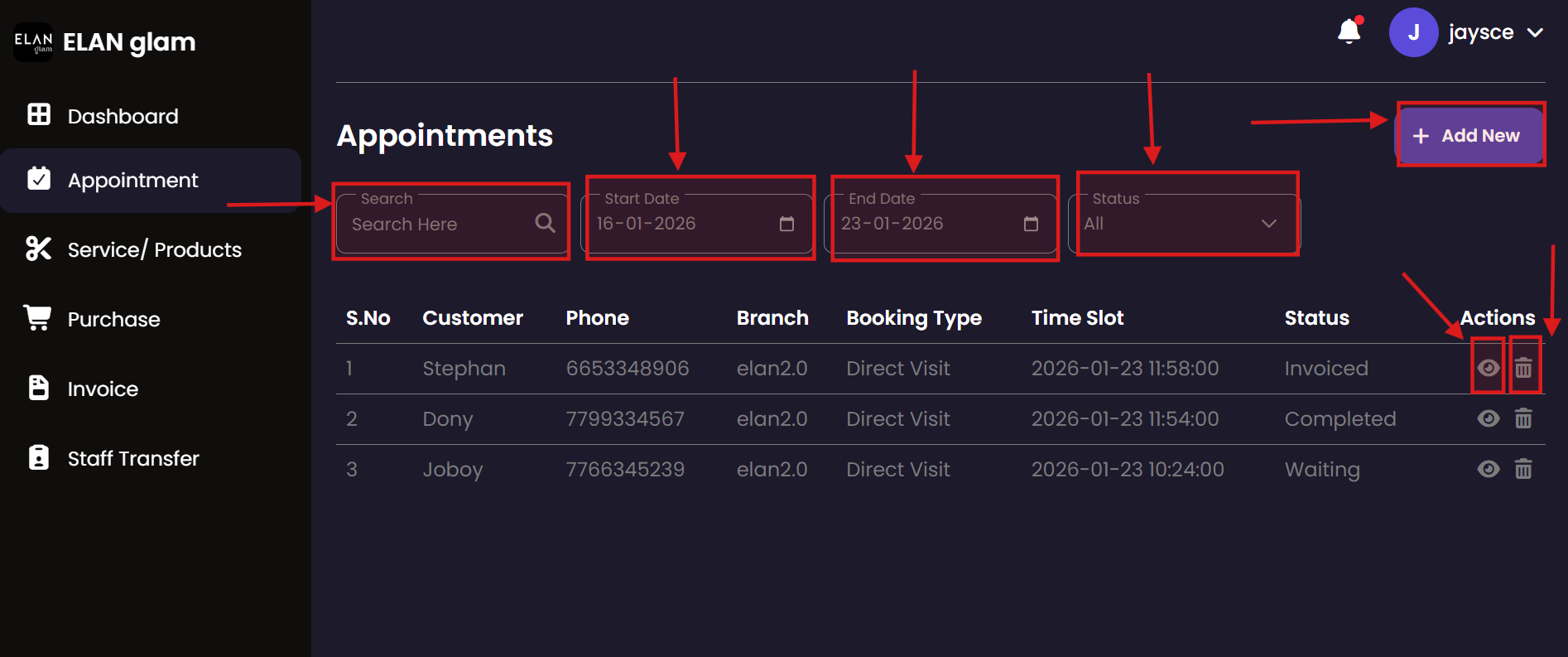
Task: Focus the Search Here input field
Action: [439, 224]
